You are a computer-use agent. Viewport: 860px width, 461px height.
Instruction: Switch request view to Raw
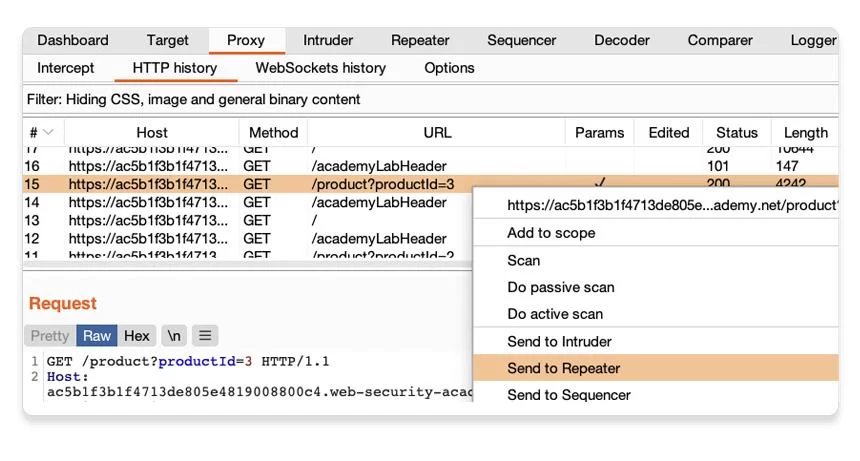(x=97, y=335)
